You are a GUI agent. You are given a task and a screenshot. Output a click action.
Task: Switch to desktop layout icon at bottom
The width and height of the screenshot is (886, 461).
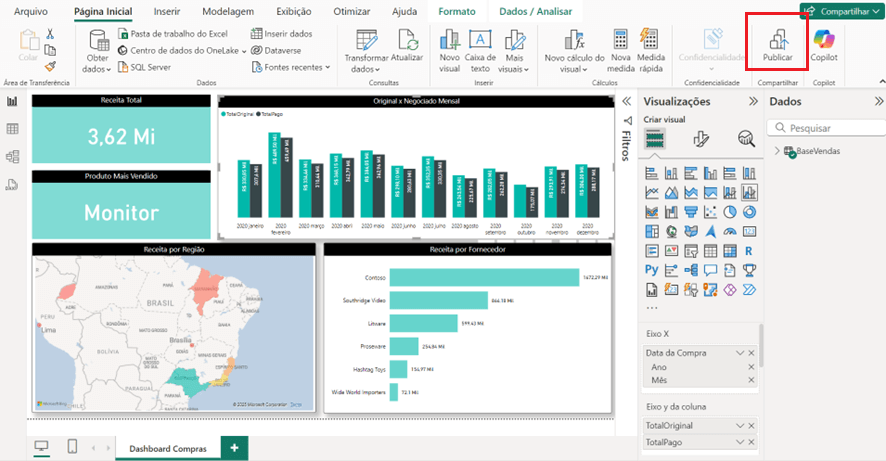(41, 447)
